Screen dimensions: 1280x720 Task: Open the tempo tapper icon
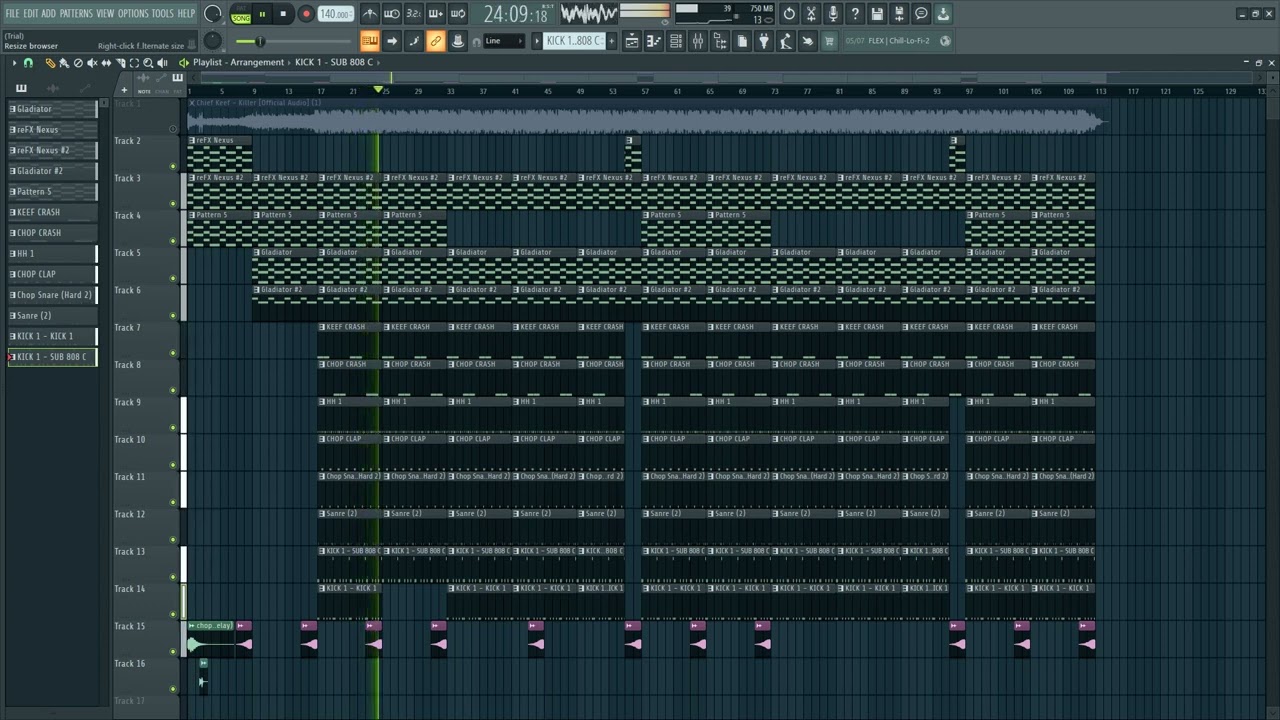(786, 41)
